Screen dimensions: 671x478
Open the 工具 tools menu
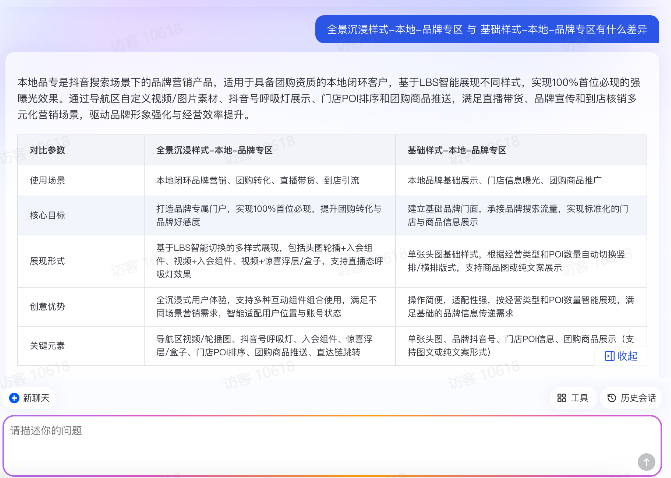pos(573,398)
